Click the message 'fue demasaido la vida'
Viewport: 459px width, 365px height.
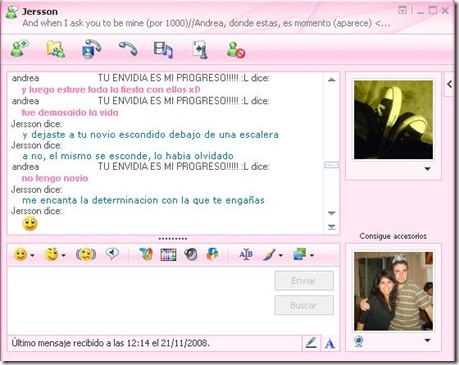click(x=70, y=113)
